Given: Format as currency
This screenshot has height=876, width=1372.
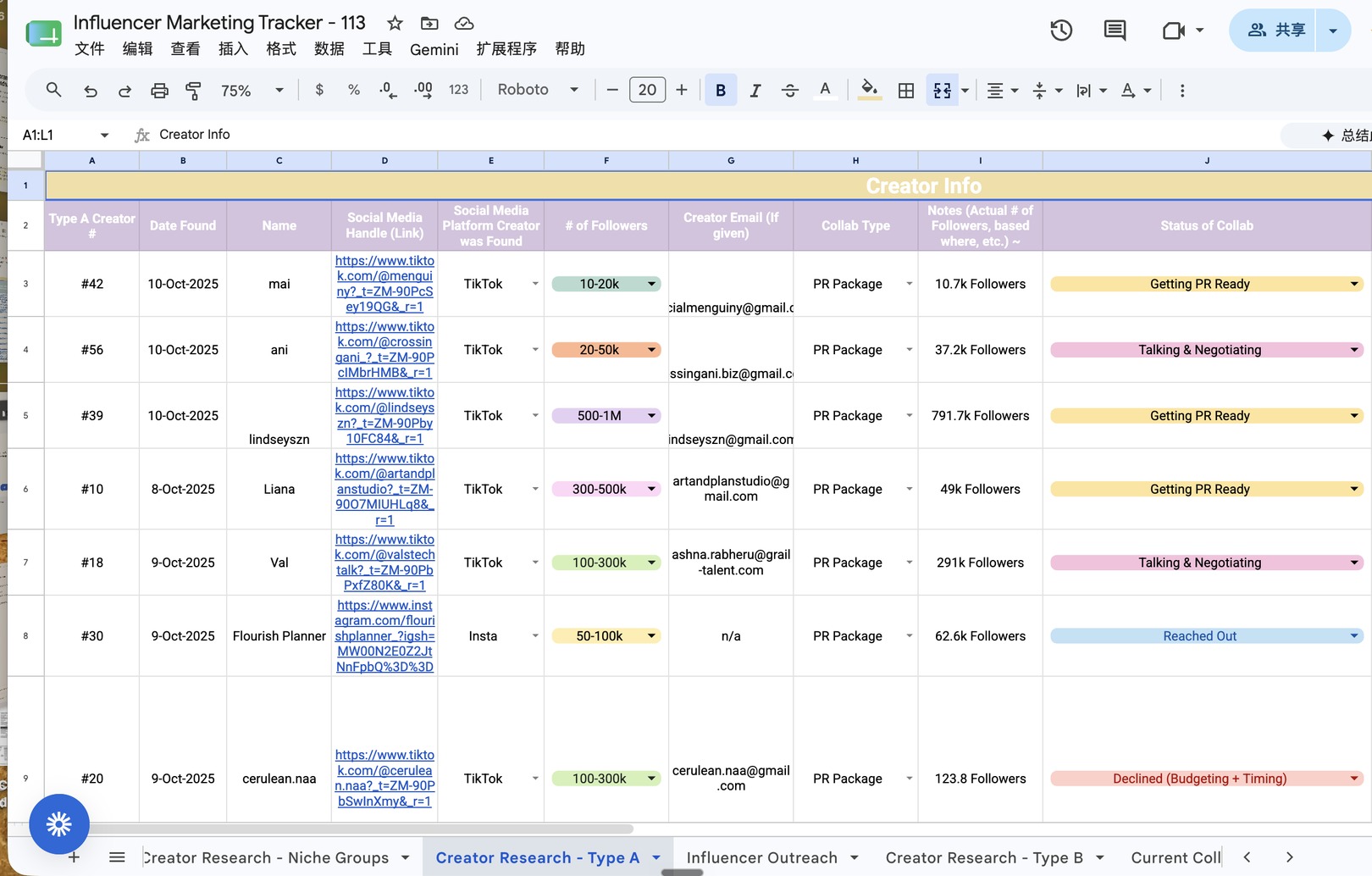Looking at the screenshot, I should point(319,90).
